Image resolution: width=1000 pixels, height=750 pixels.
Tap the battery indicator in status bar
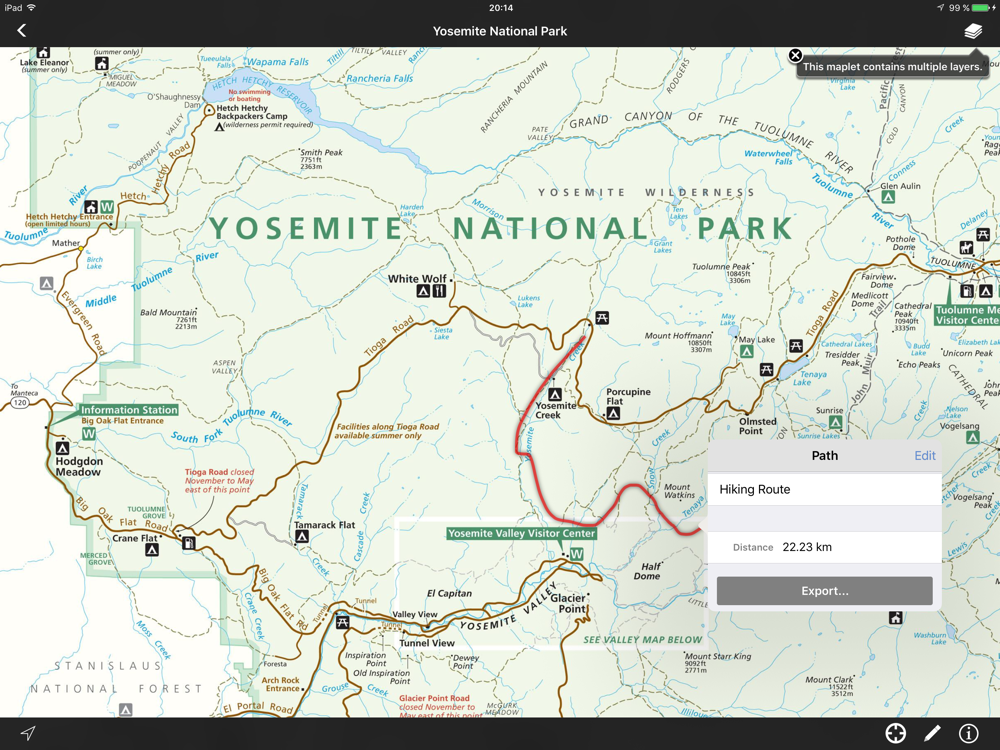982,8
